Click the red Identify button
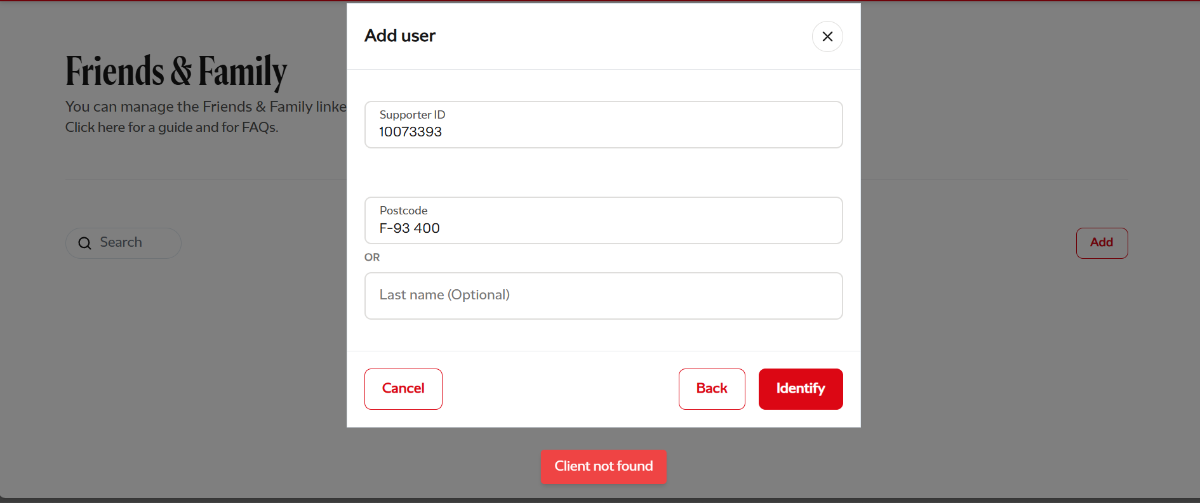1200x503 pixels. [800, 389]
